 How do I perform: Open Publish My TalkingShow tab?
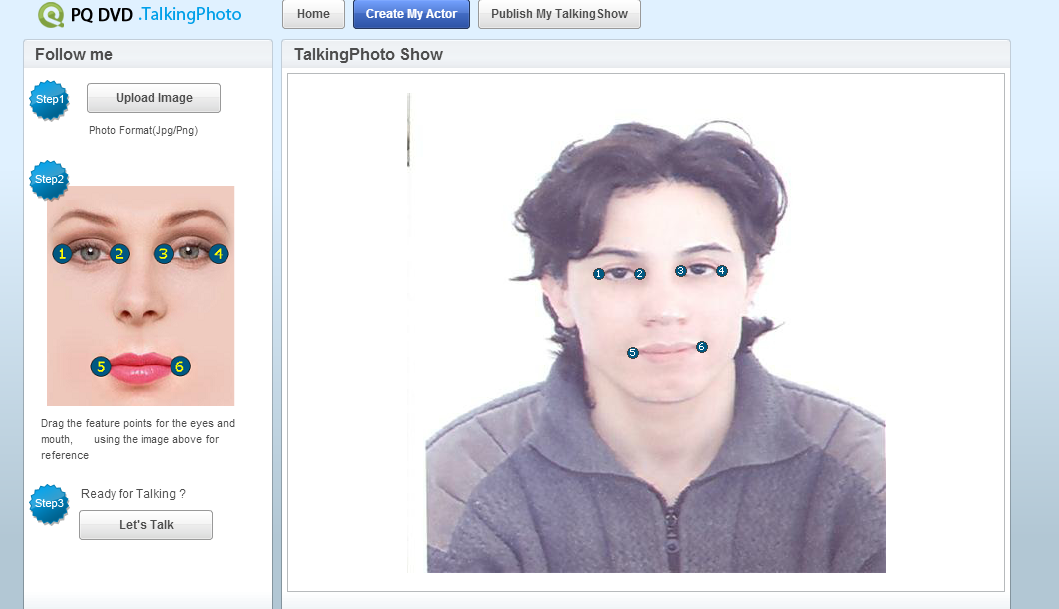(x=559, y=15)
